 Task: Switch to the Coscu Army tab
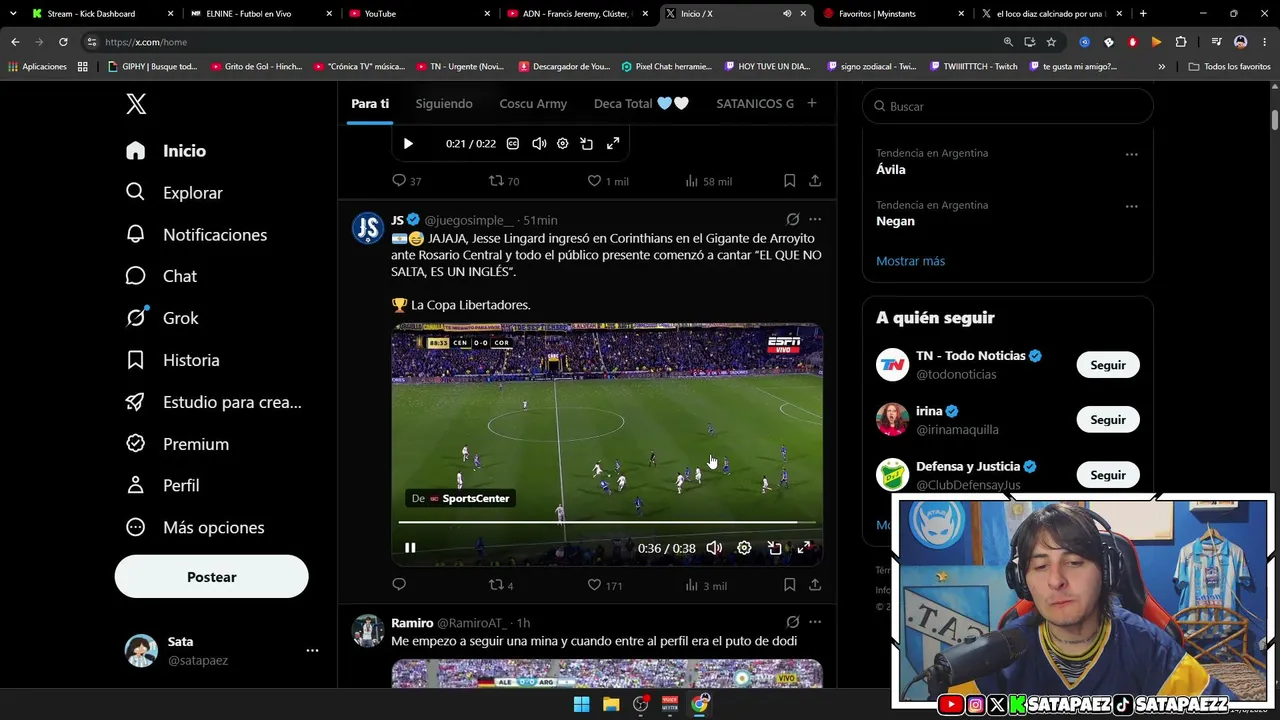pos(533,104)
